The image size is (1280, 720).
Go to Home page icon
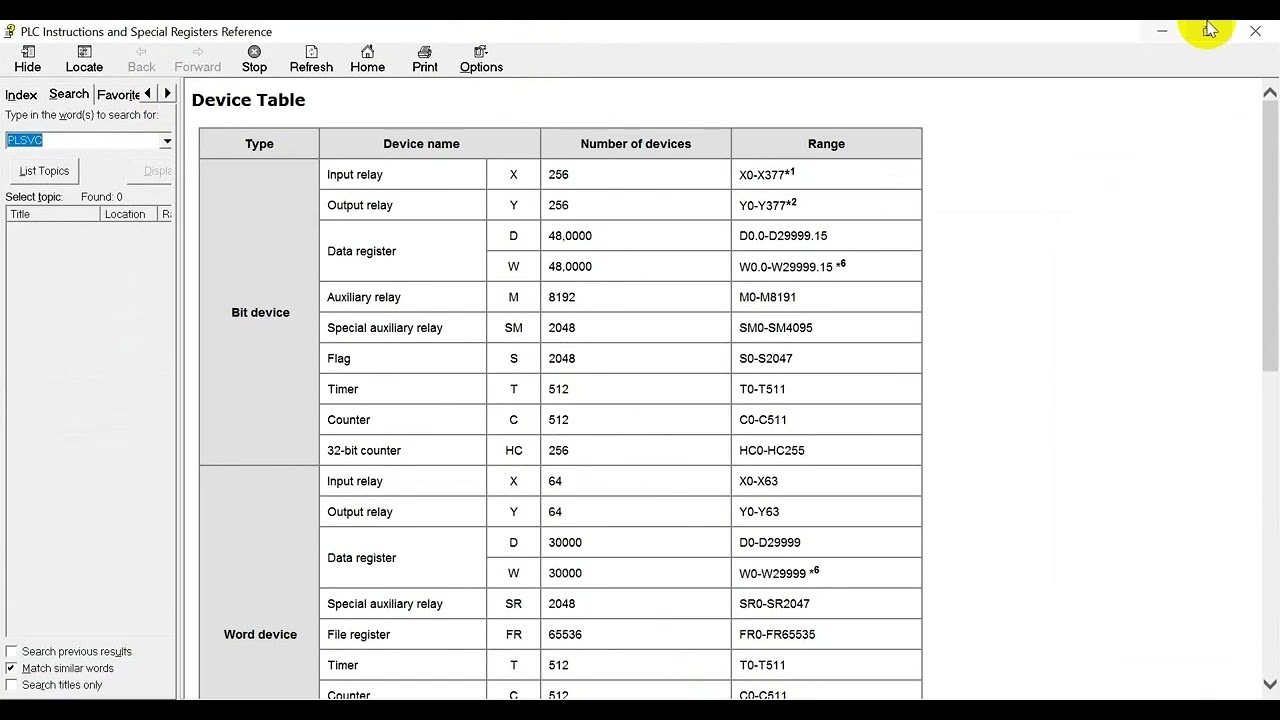[367, 59]
